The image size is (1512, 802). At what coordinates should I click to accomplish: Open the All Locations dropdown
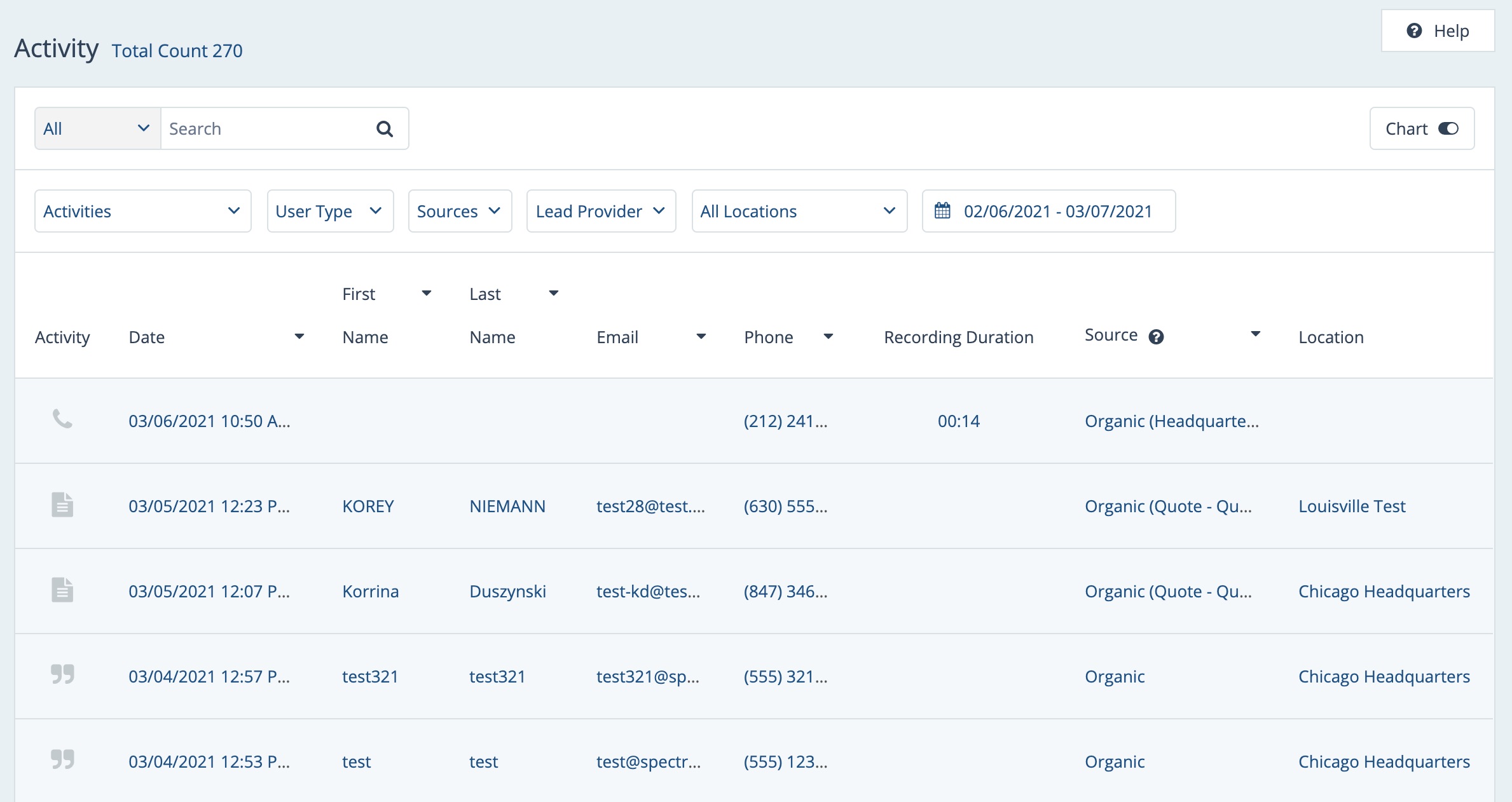click(x=799, y=211)
